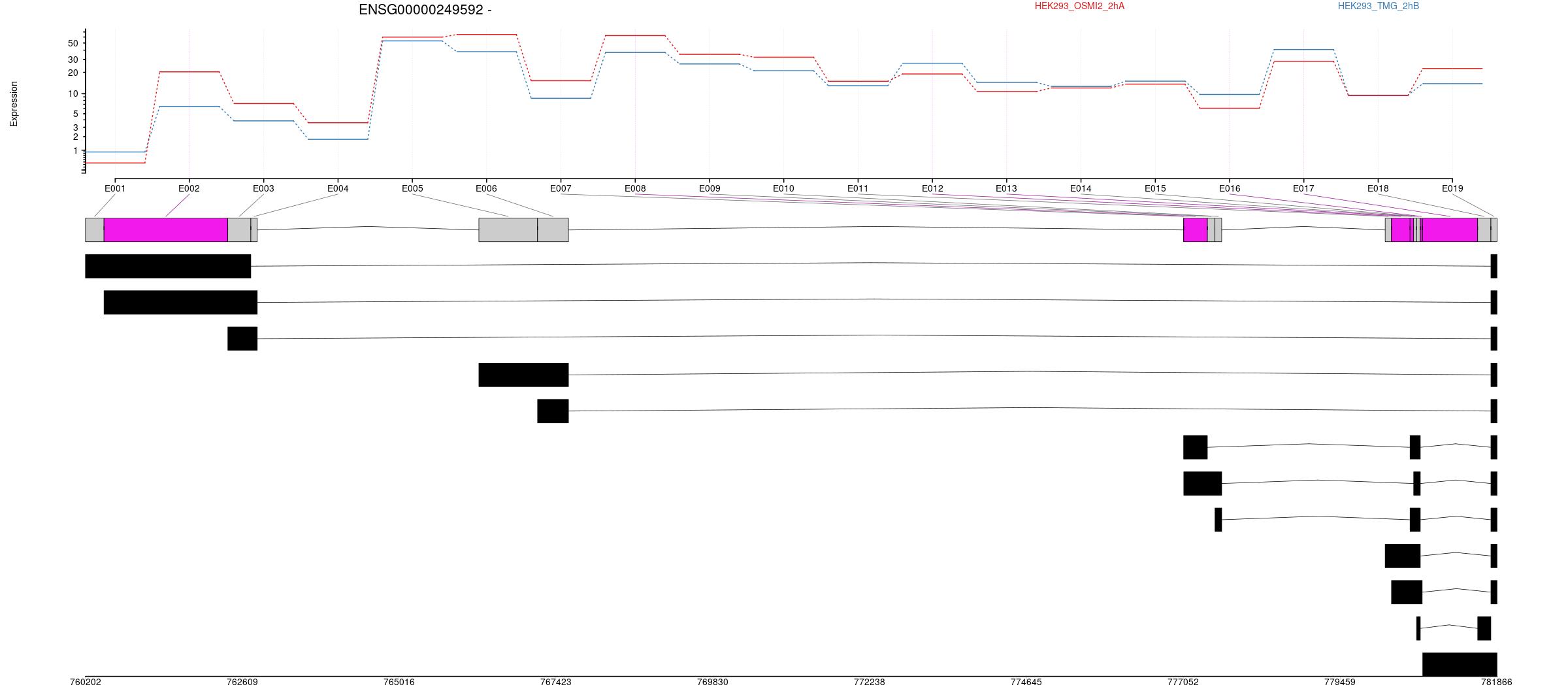Click the tenth transcript's left black exon
Viewport: 1568px width, 693px height.
tap(1407, 592)
